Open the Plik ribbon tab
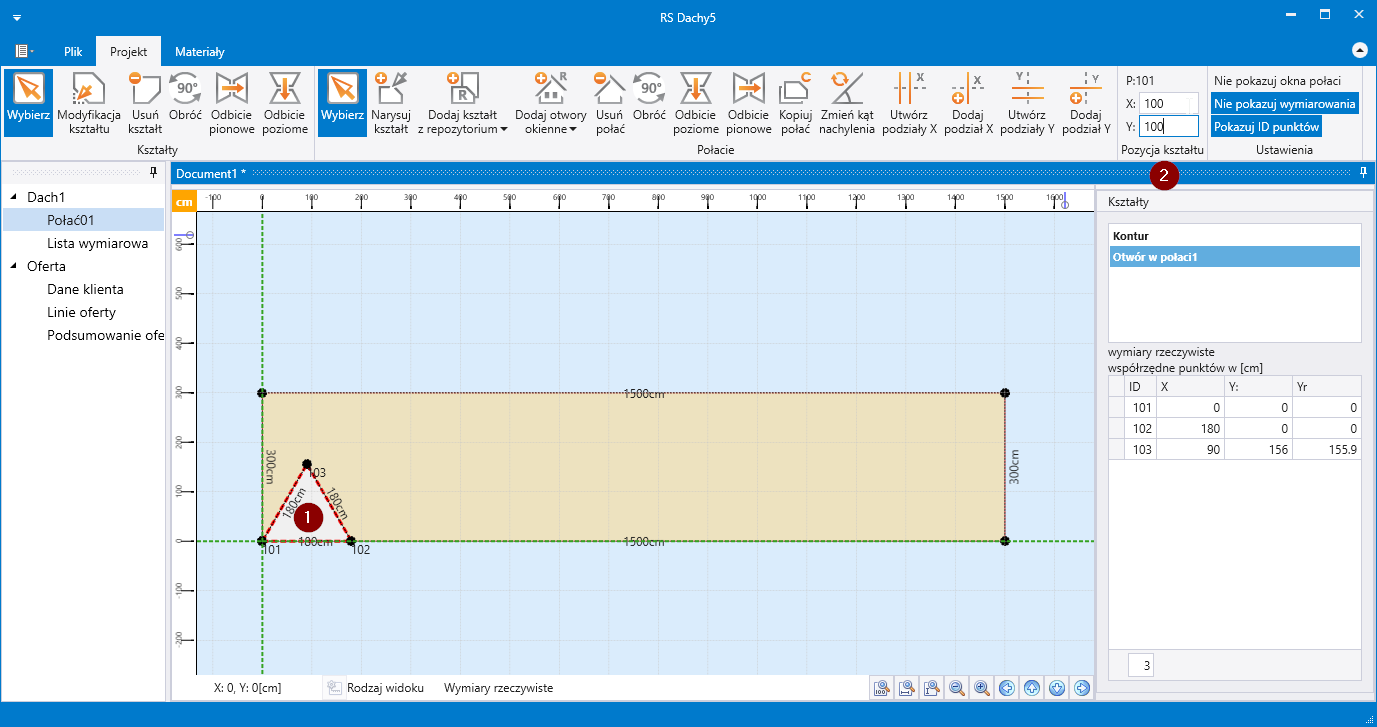1377x727 pixels. (x=73, y=52)
